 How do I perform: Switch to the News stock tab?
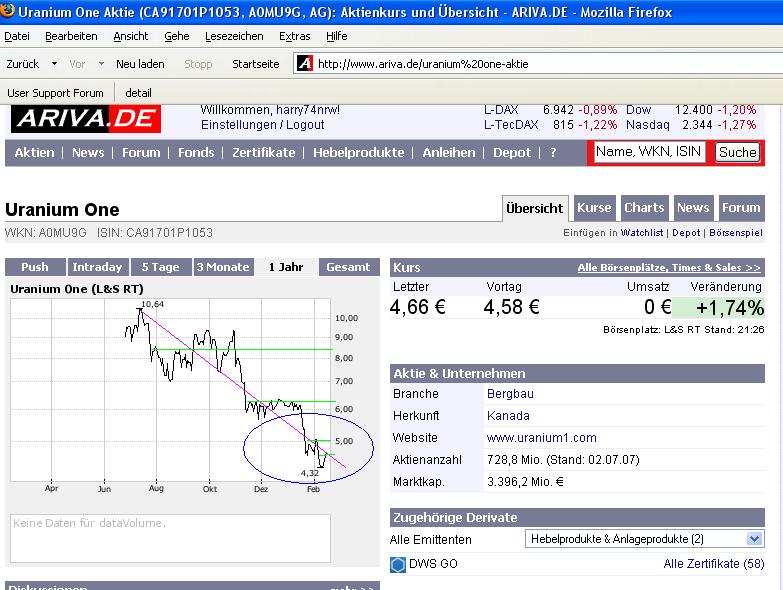pos(693,208)
